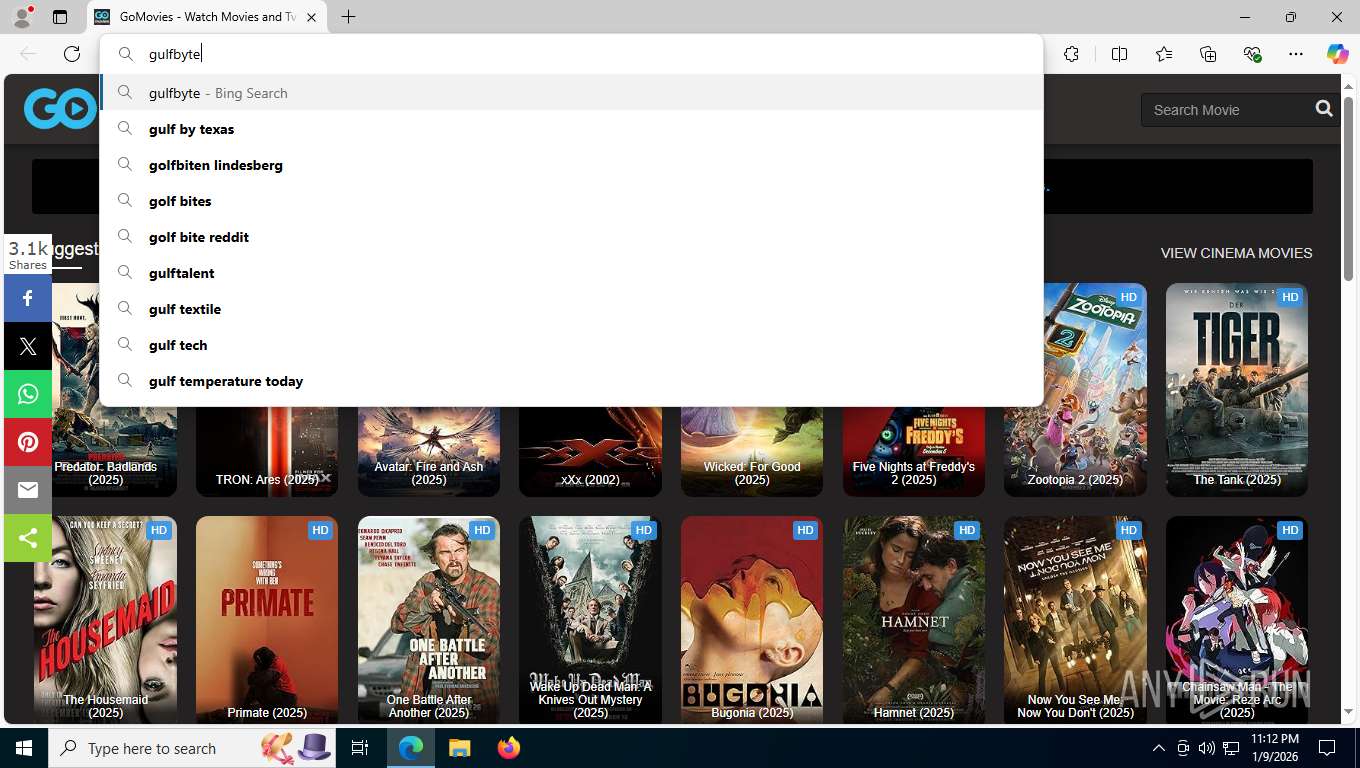This screenshot has width=1360, height=768.
Task: Share on X via sidebar
Action: pyautogui.click(x=28, y=346)
